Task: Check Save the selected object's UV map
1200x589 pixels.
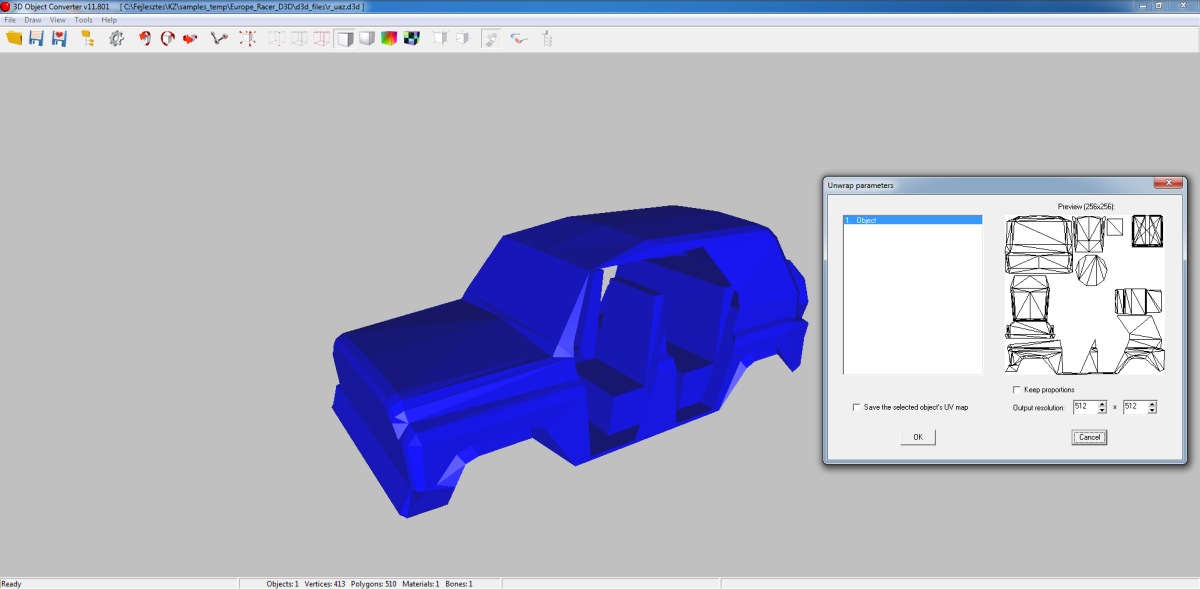Action: tap(856, 407)
